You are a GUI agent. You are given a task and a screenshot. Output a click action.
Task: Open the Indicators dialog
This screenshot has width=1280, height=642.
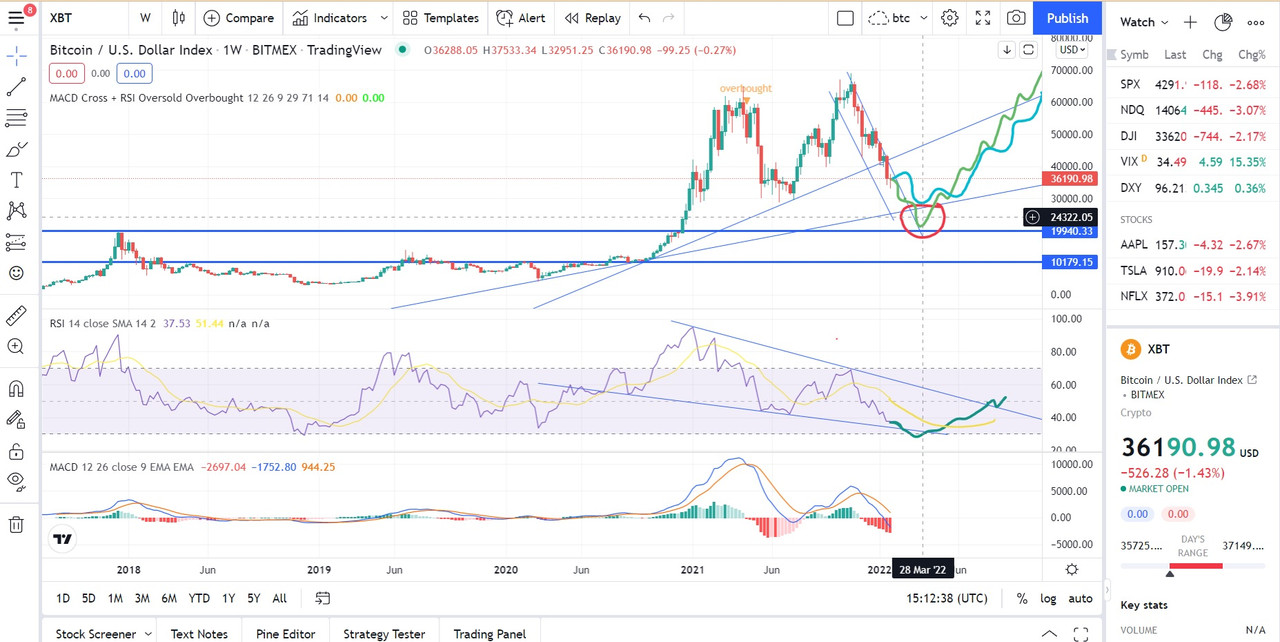point(330,18)
